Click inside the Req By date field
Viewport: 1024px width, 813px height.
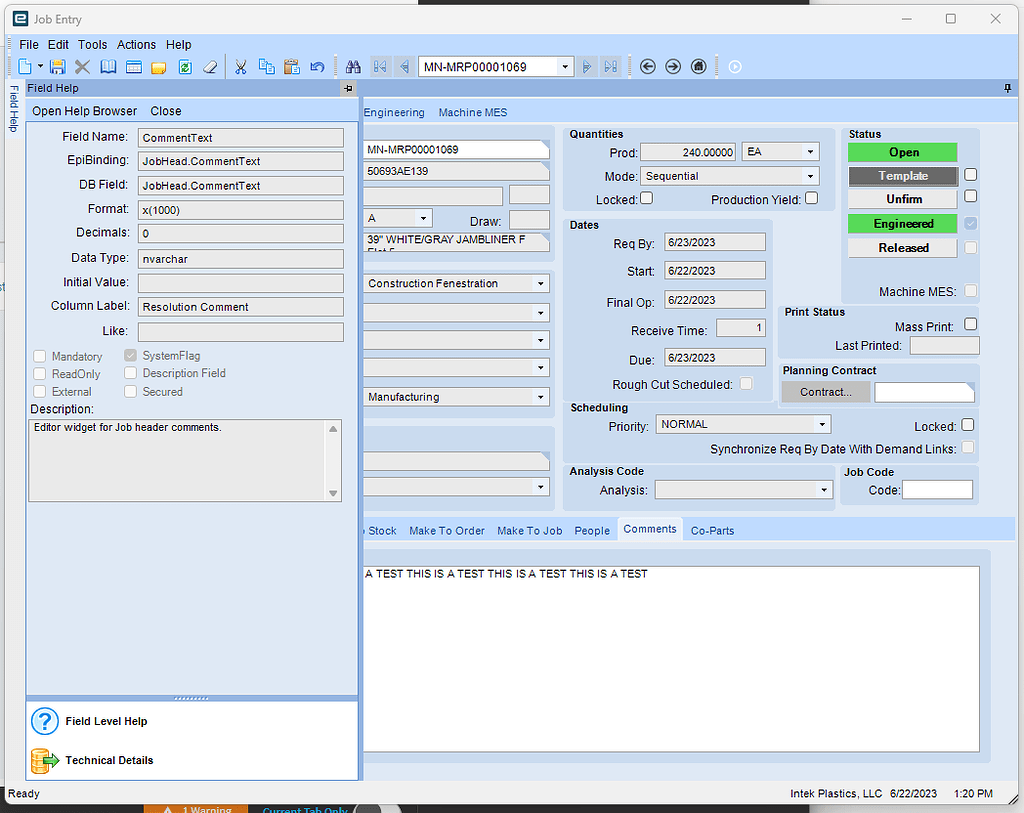click(714, 242)
